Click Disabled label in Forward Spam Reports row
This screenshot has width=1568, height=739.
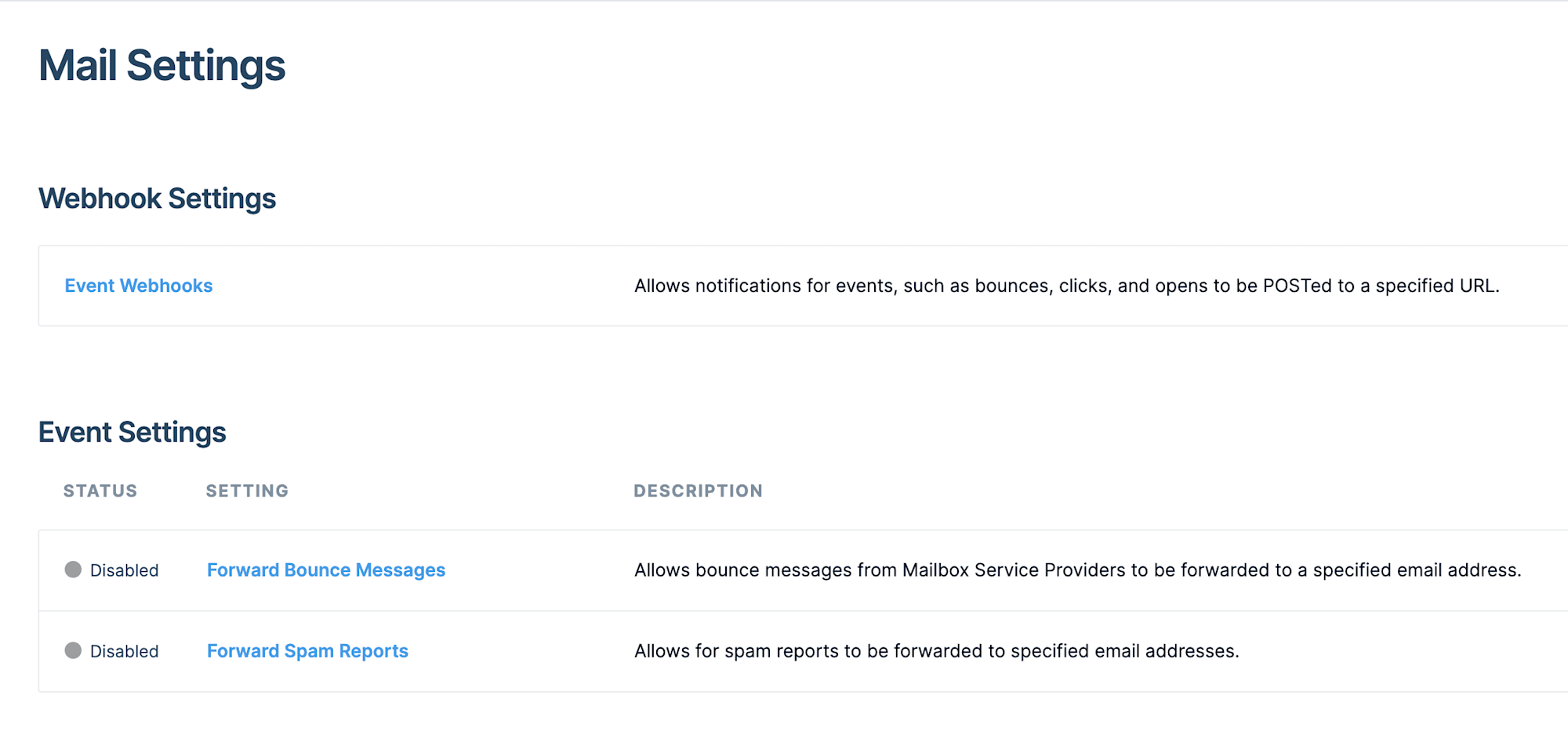click(x=124, y=651)
